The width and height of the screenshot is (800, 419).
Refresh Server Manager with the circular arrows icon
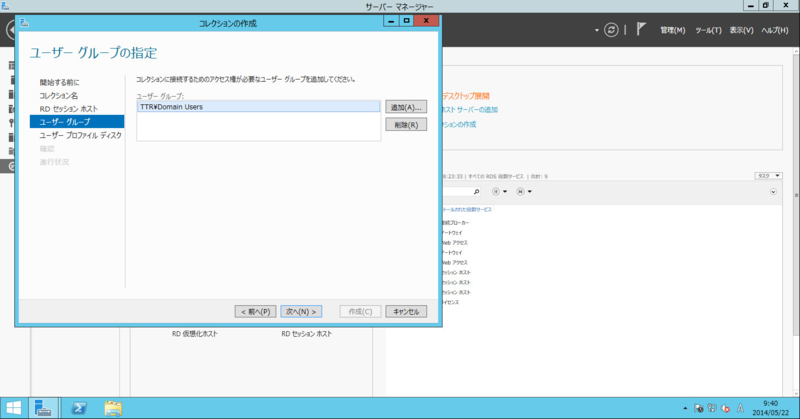pyautogui.click(x=611, y=30)
